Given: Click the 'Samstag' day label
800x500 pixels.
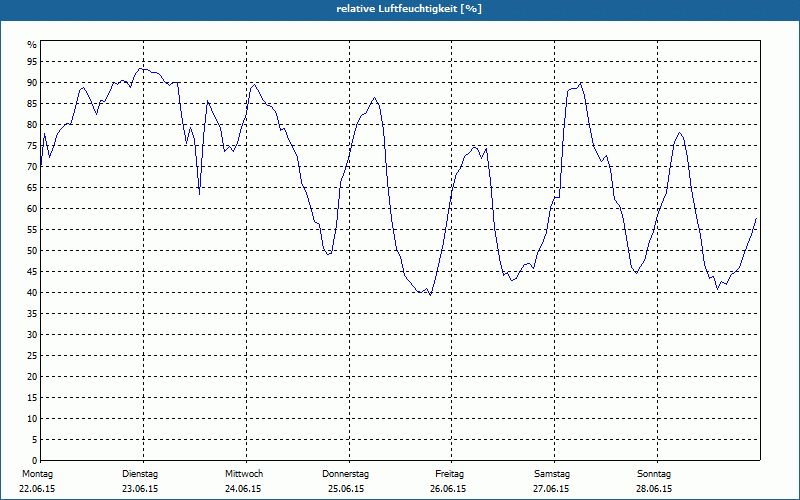Looking at the screenshot, I should [x=552, y=474].
